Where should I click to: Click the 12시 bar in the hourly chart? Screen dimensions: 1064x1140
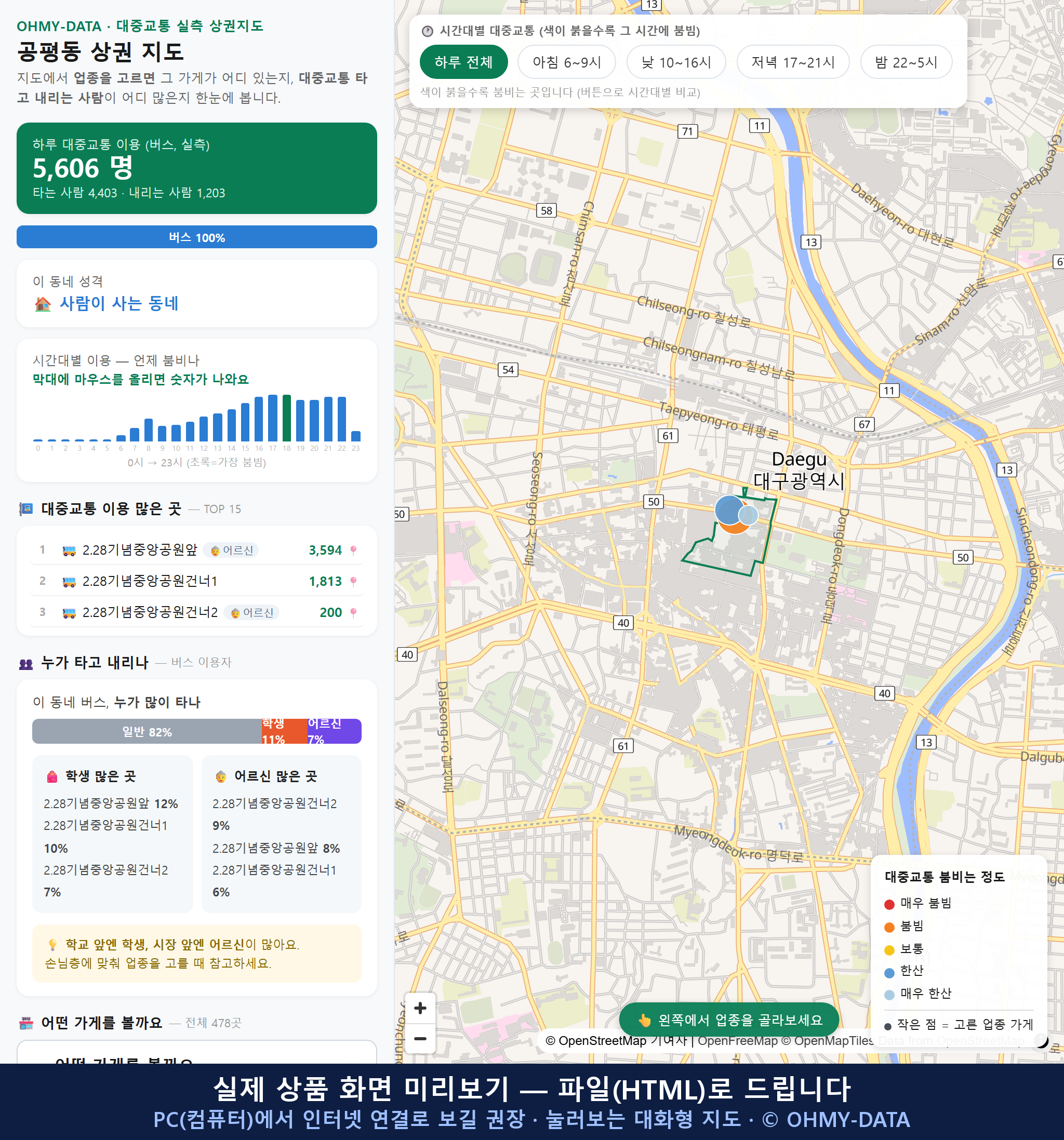tap(204, 428)
